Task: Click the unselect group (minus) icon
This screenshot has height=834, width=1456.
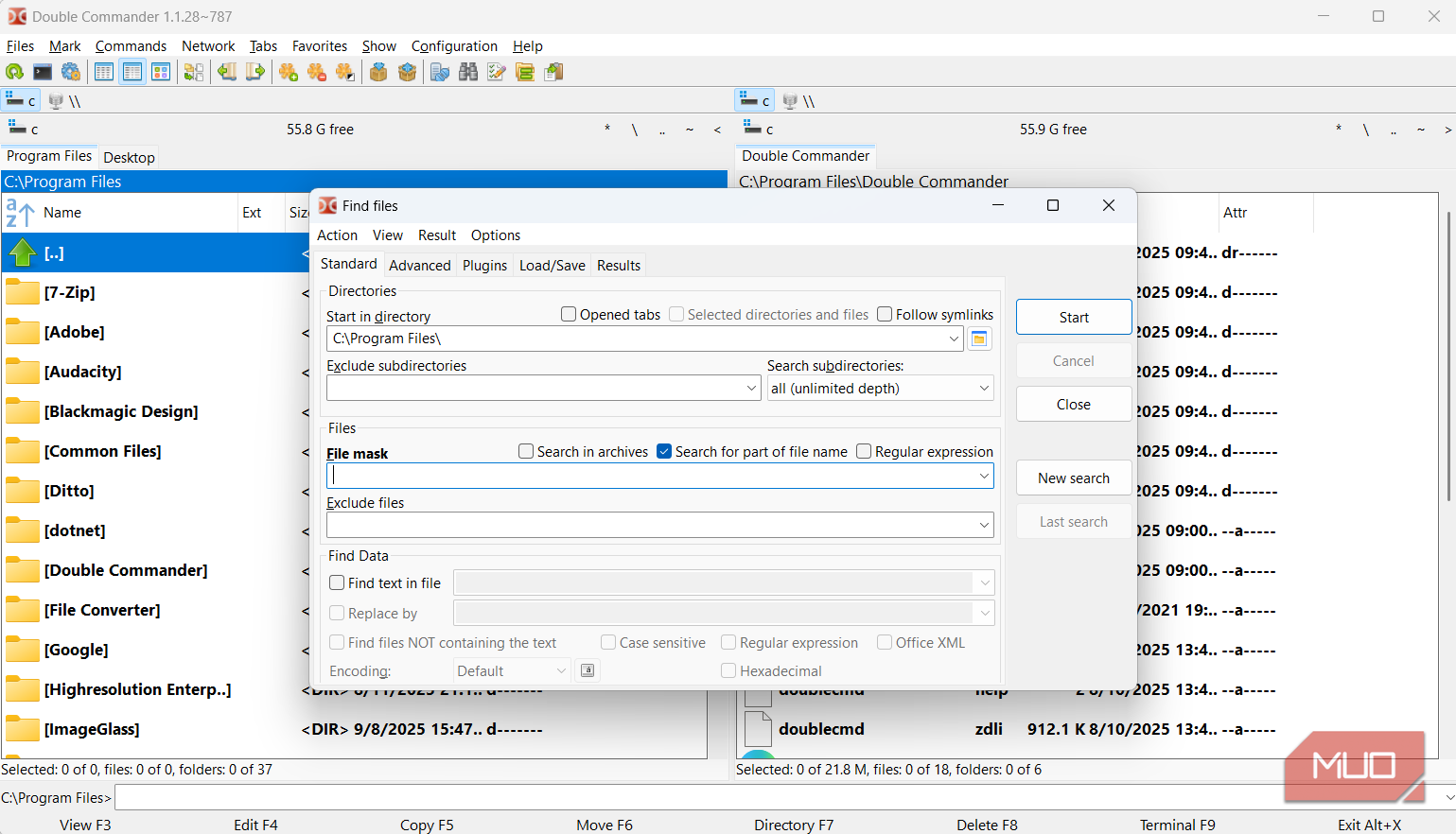Action: [317, 72]
